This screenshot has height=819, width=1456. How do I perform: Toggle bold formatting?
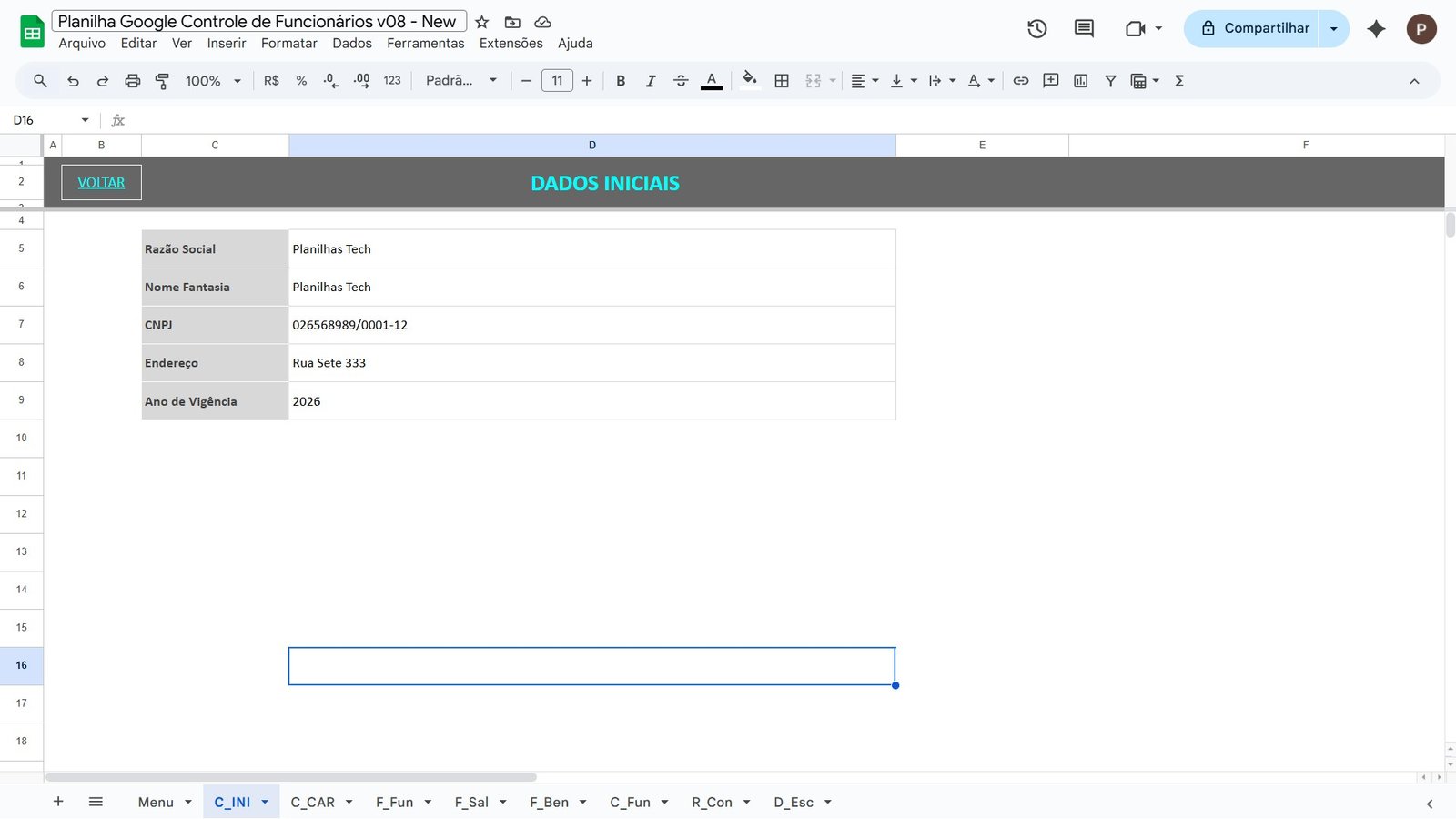pos(621,80)
